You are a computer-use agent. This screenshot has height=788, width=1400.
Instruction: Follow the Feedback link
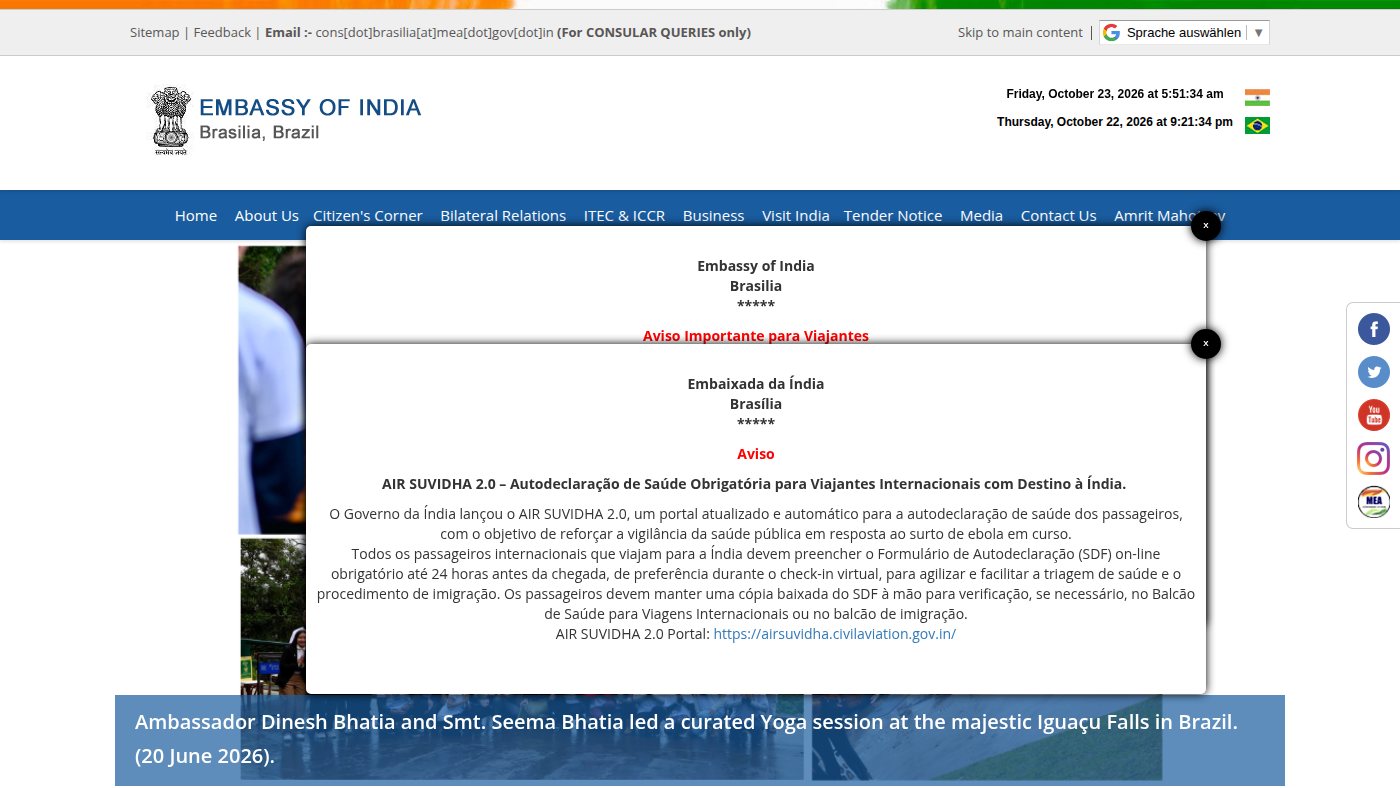[222, 32]
